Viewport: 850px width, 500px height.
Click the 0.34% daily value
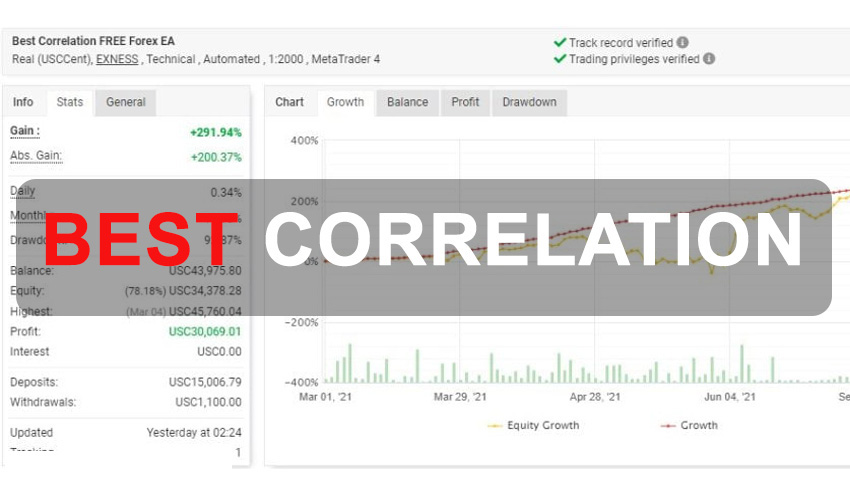(226, 193)
